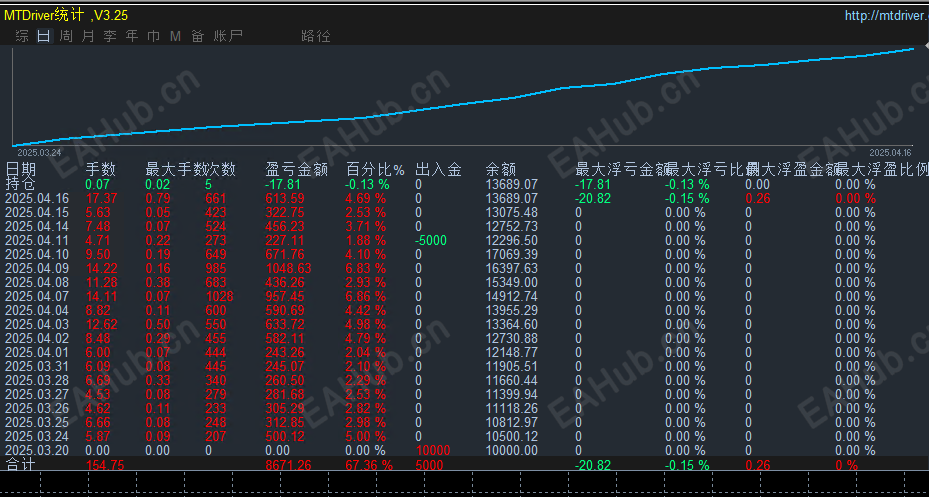Viewport: 929px width, 497px height.
Task: Open the 周 weekly tab
Action: pyautogui.click(x=66, y=37)
